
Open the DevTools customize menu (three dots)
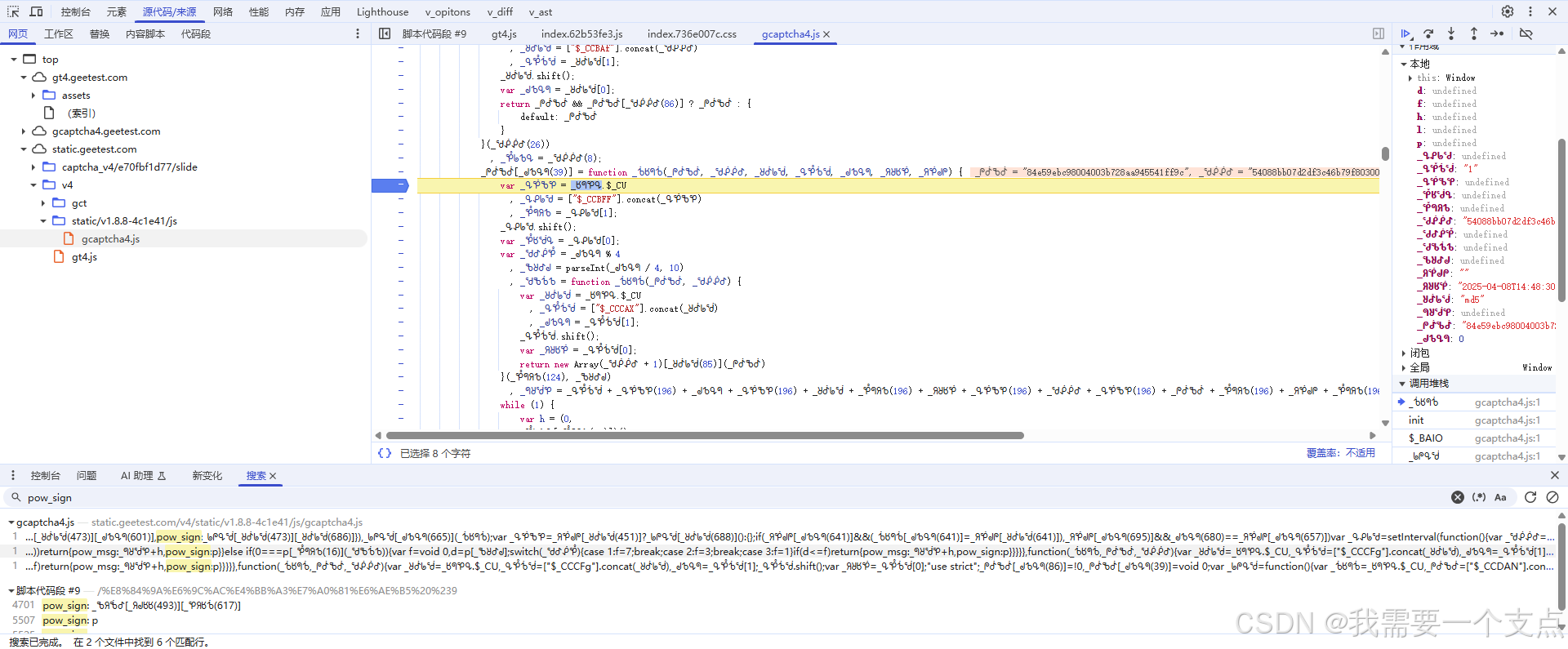1530,11
